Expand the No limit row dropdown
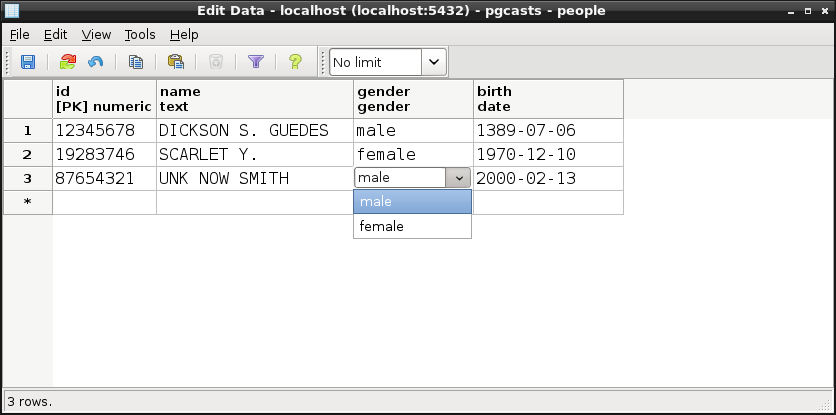Viewport: 836px width, 415px height. click(434, 62)
